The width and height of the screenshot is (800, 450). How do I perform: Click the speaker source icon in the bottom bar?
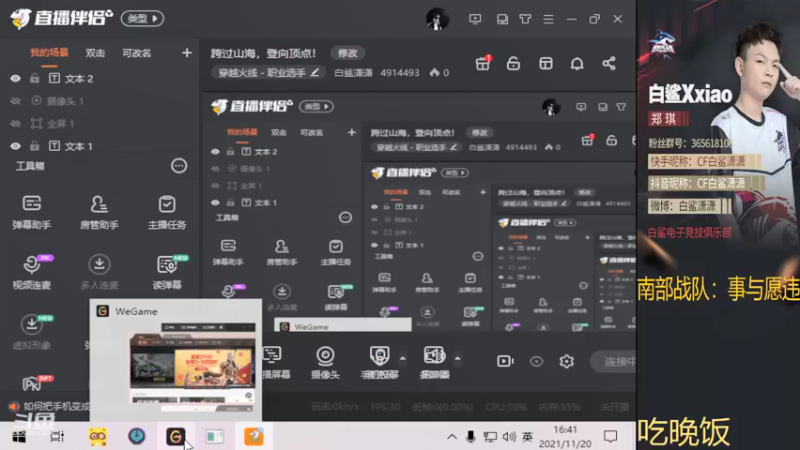tap(434, 355)
